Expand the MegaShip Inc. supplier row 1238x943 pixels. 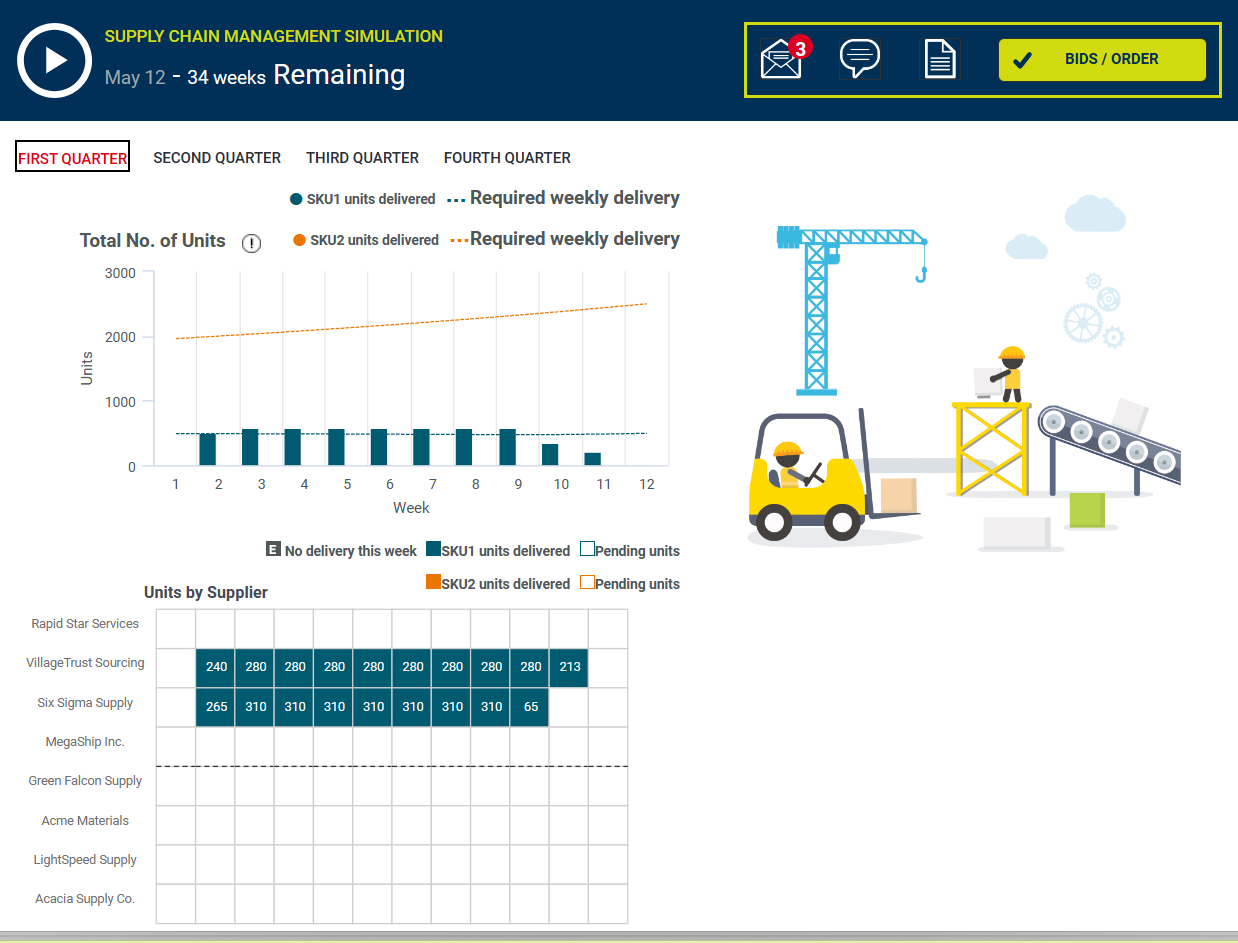[85, 742]
